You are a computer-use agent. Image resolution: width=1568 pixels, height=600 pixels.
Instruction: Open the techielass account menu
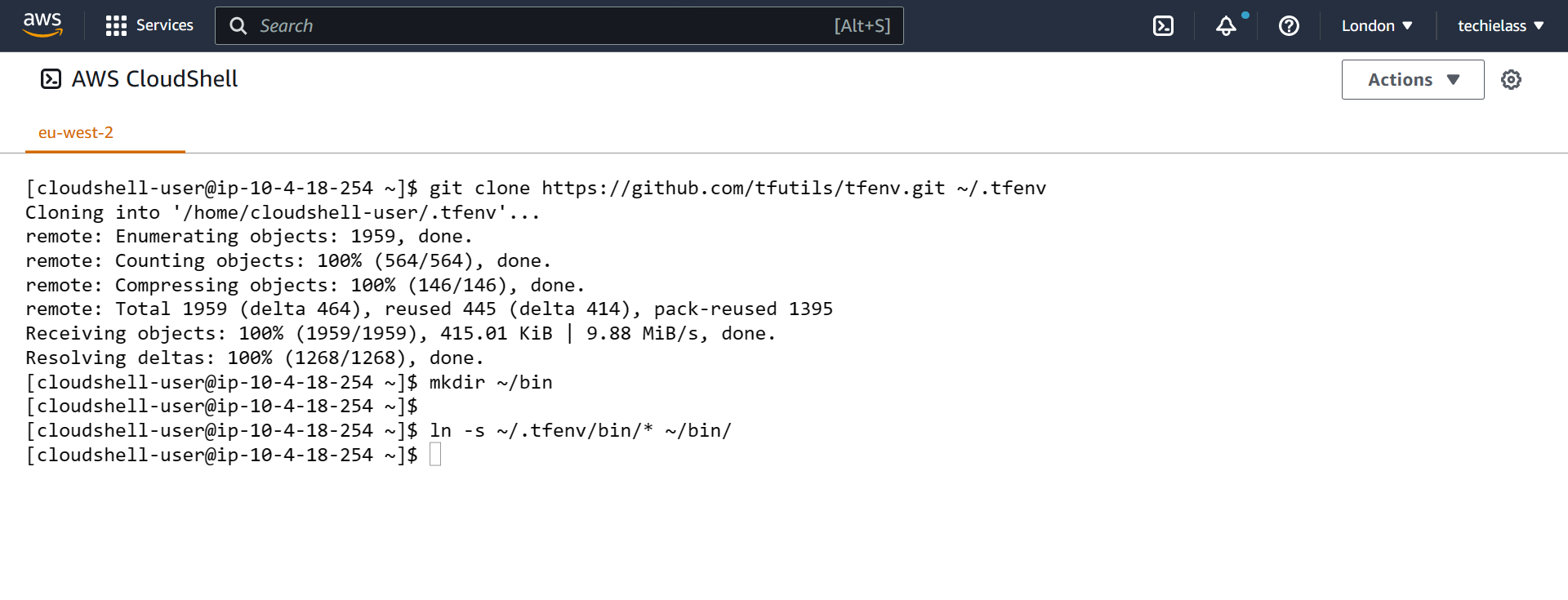click(x=1499, y=25)
